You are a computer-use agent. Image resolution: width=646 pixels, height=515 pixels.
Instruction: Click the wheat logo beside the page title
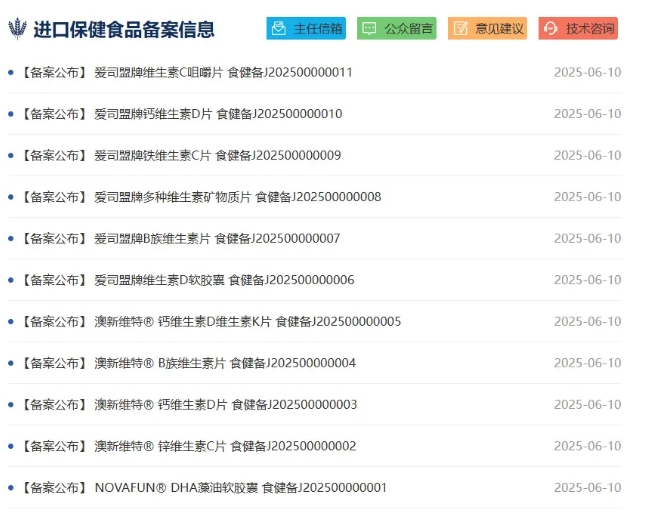pos(17,29)
